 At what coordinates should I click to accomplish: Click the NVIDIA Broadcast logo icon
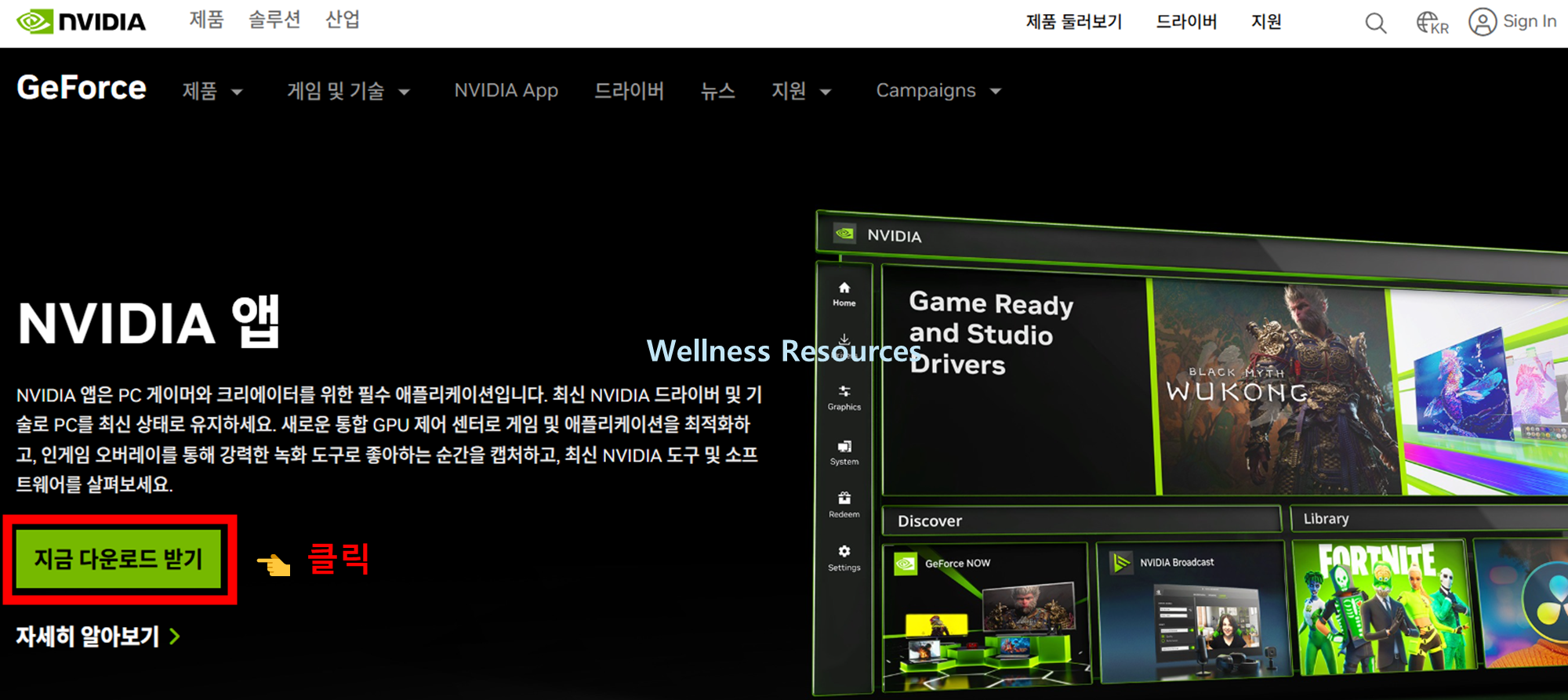pos(1121,562)
